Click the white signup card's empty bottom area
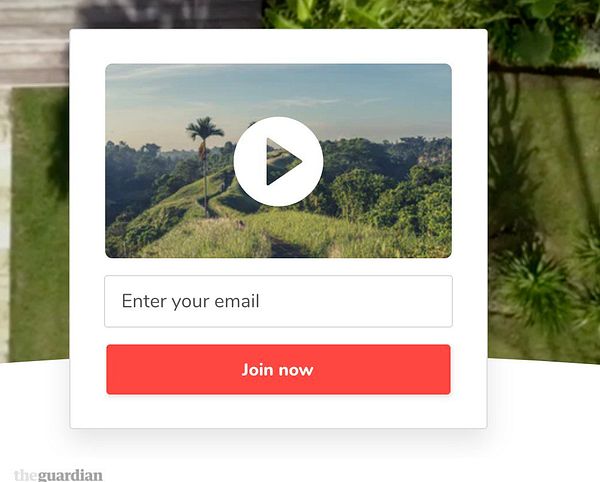This screenshot has height=482, width=600. tap(278, 412)
